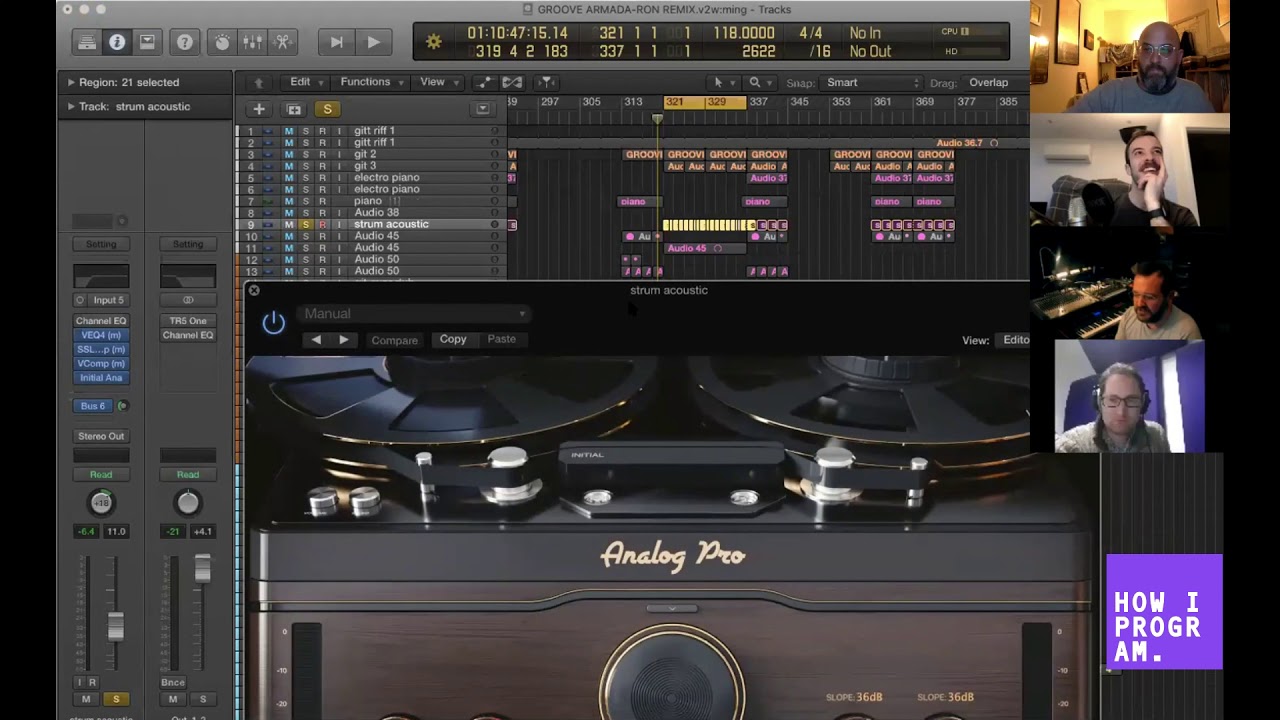Open the global tracks dropdown button
The width and height of the screenshot is (1280, 720).
[483, 109]
